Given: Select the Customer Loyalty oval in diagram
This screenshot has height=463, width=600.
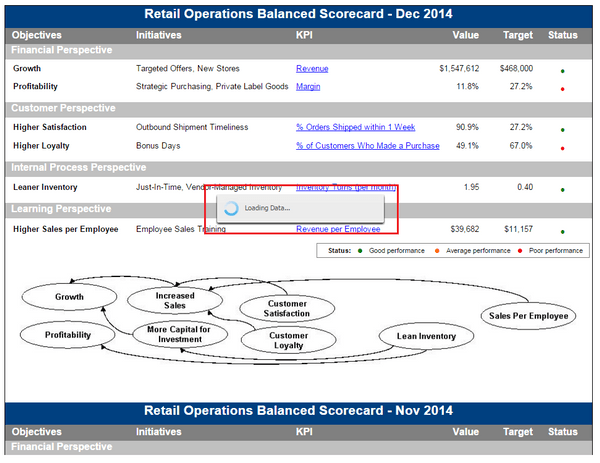Looking at the screenshot, I should pyautogui.click(x=289, y=340).
